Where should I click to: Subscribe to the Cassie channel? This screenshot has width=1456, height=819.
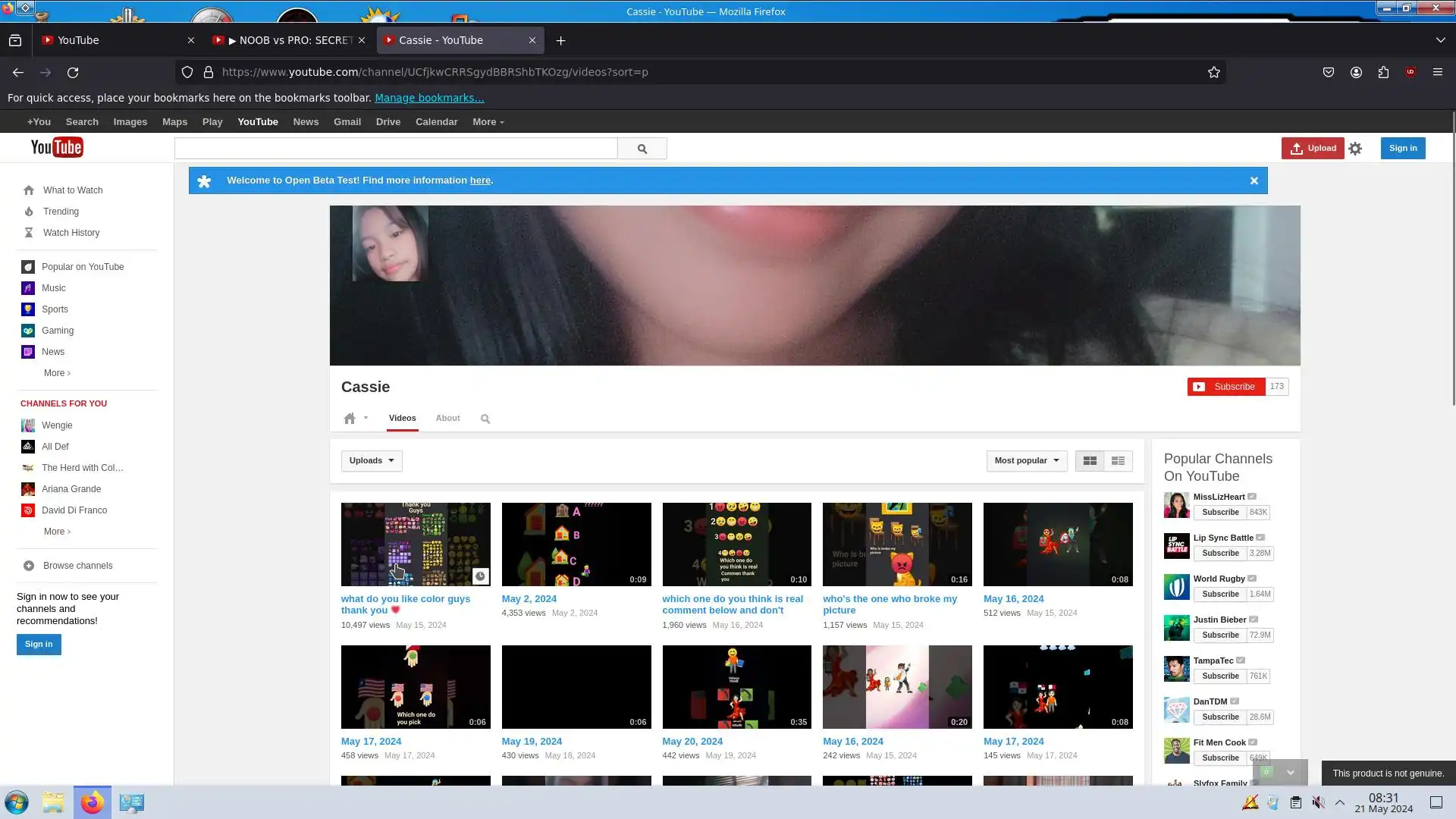click(x=1225, y=387)
